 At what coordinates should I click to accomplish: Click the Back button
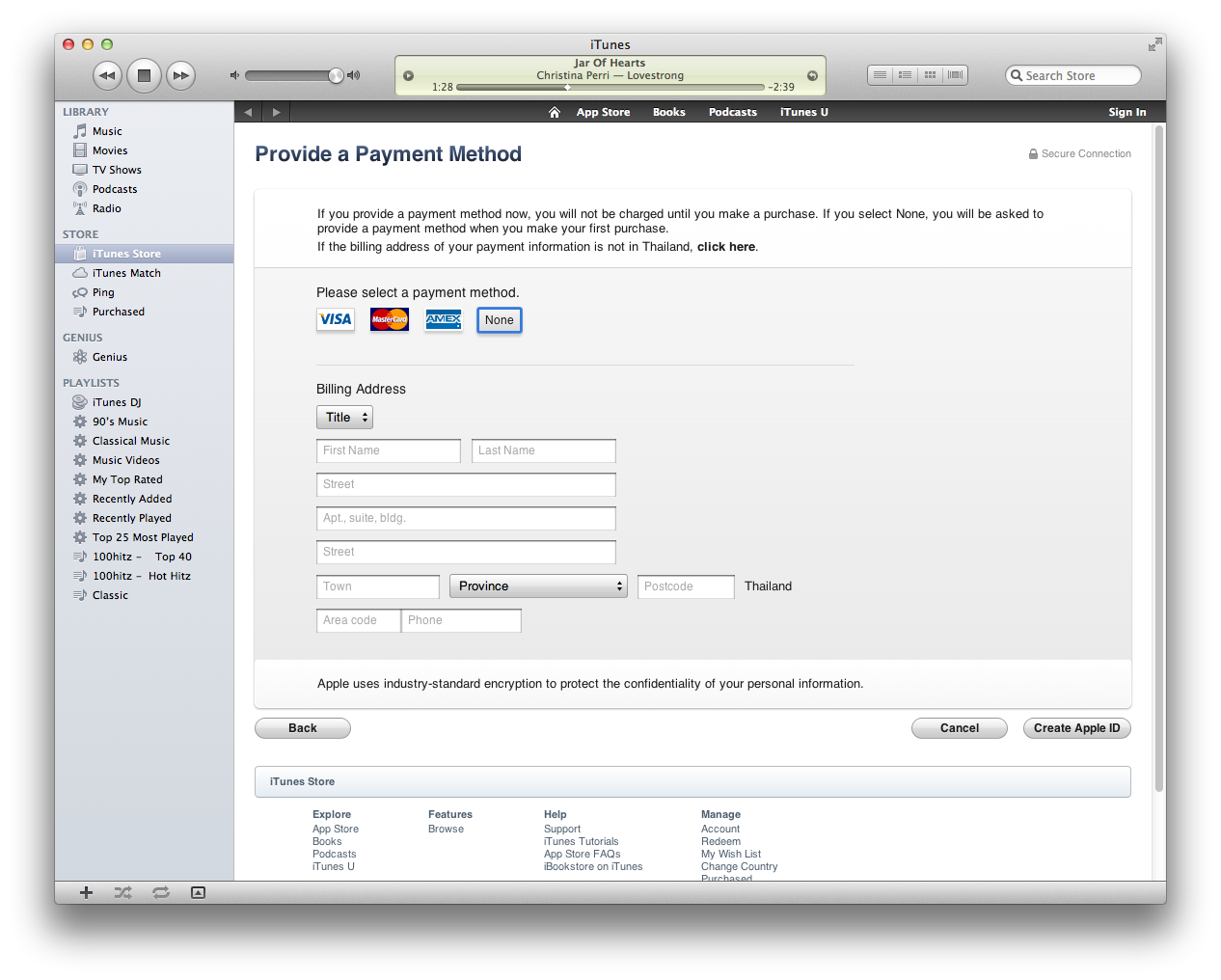(303, 728)
